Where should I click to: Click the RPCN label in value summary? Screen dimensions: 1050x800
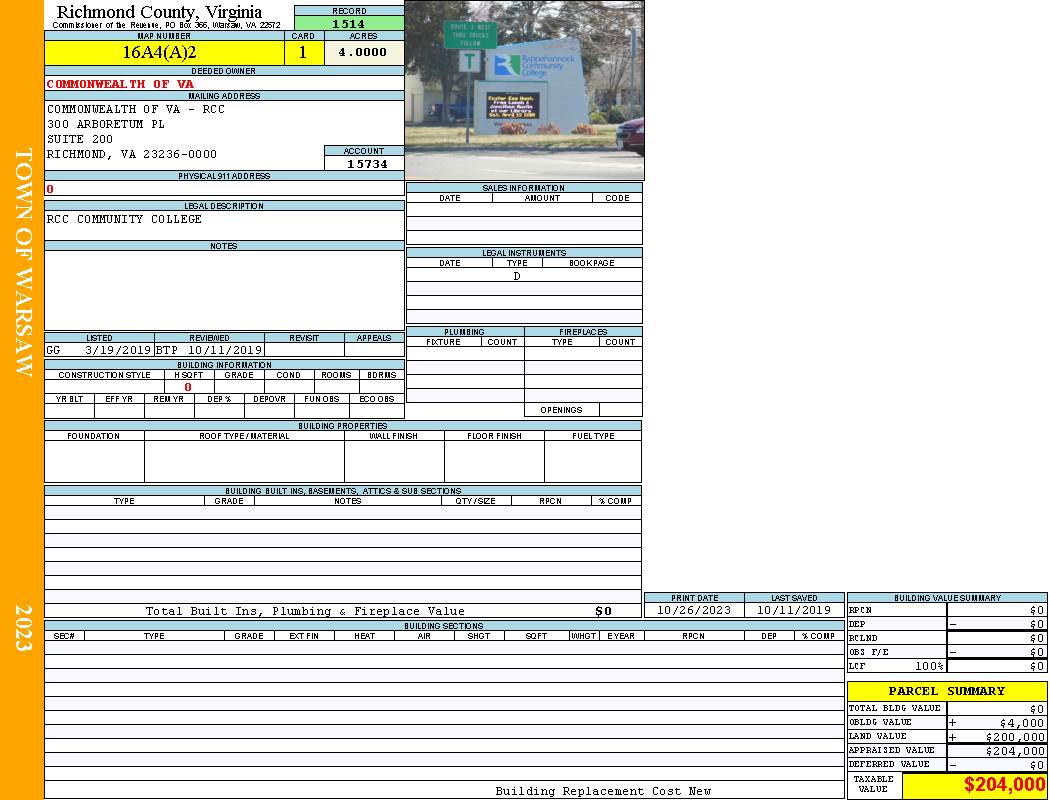coord(860,611)
